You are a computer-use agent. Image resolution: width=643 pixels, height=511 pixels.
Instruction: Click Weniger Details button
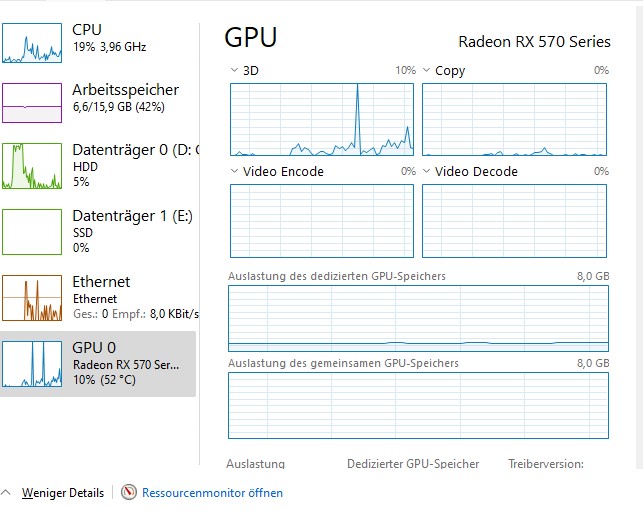point(63,493)
